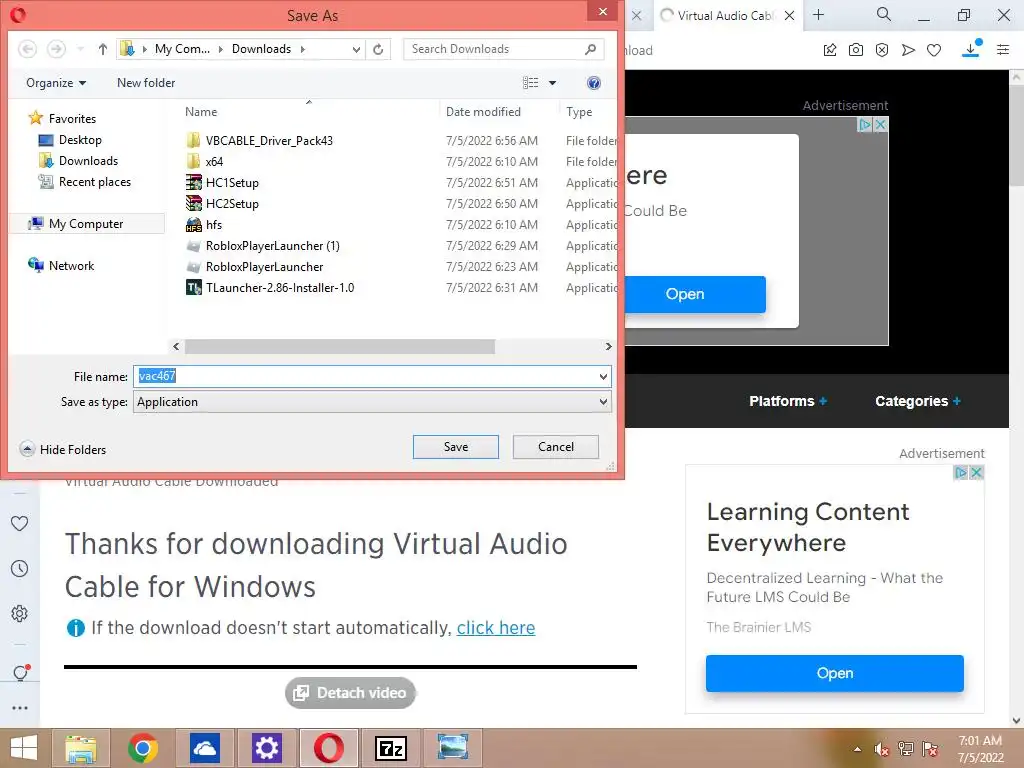Launch Chrome from taskbar
This screenshot has width=1024, height=768.
point(142,748)
